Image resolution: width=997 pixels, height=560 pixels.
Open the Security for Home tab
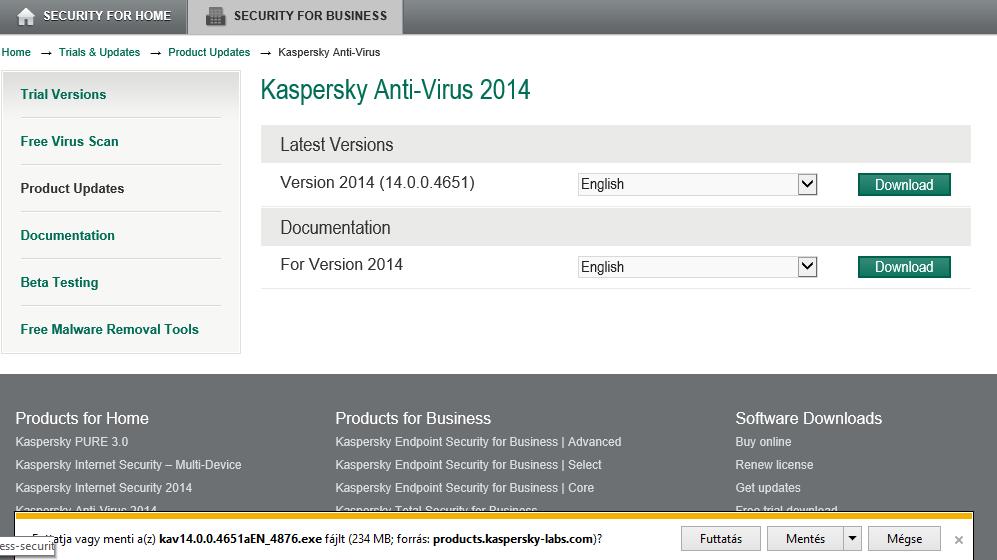click(93, 17)
